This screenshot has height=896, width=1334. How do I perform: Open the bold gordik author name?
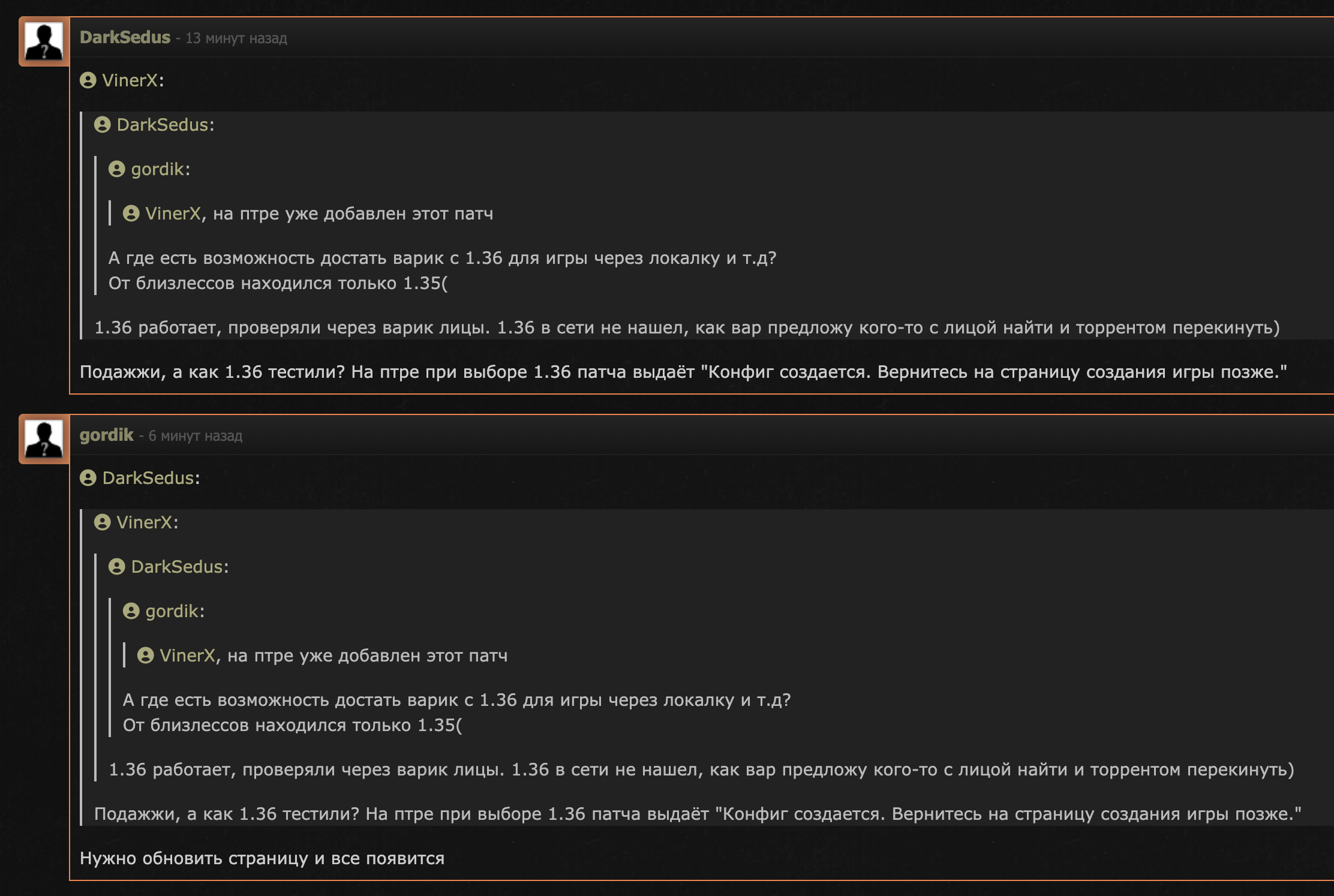(106, 435)
